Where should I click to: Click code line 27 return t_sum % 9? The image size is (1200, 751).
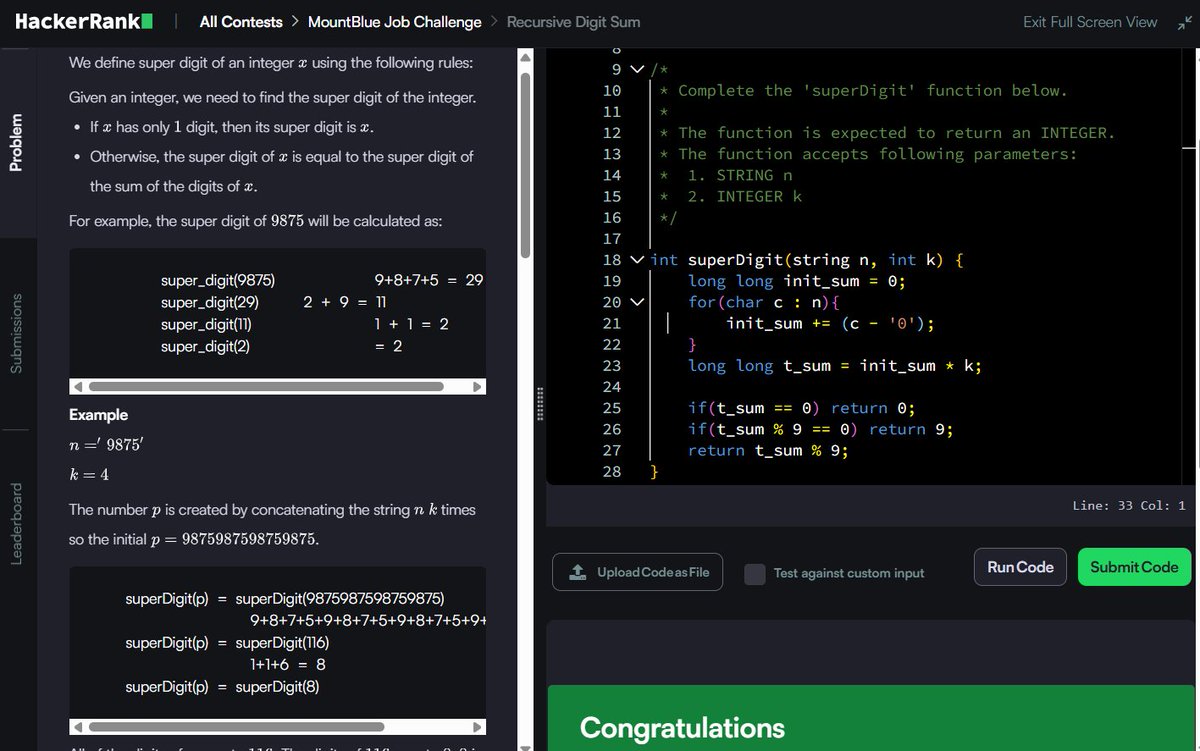point(768,450)
